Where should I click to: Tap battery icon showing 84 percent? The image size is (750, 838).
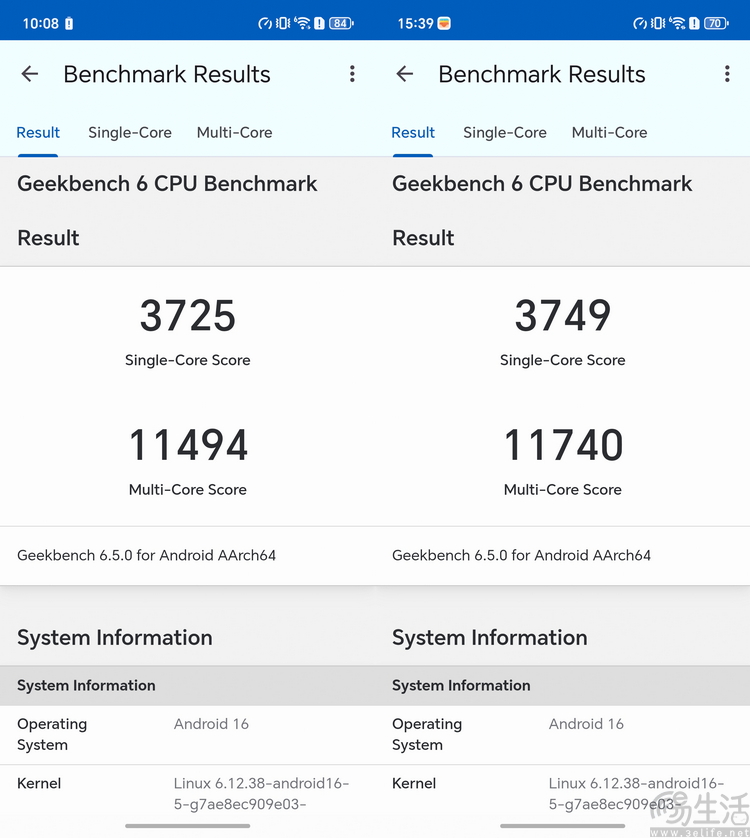(x=341, y=23)
